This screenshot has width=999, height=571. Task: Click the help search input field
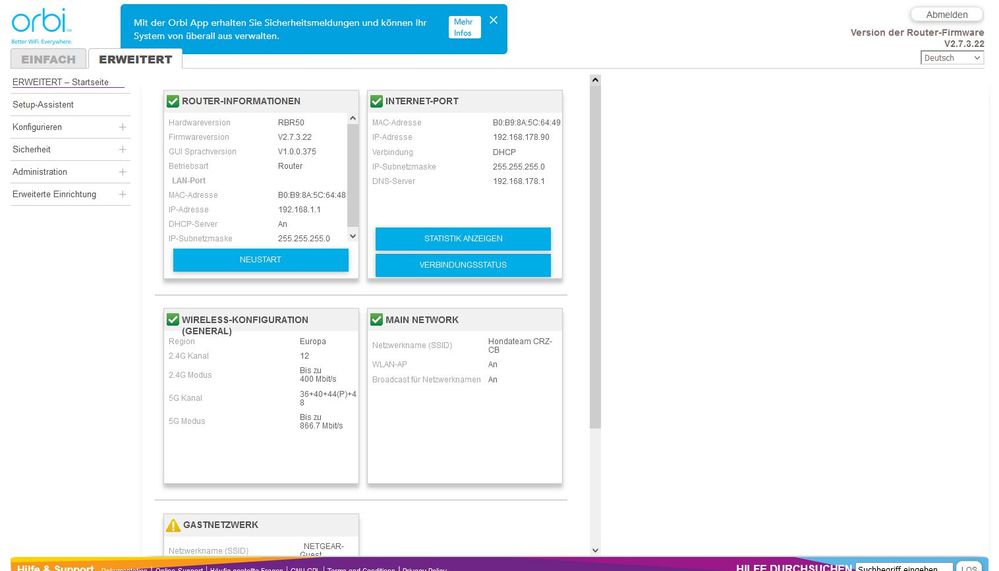(x=901, y=566)
